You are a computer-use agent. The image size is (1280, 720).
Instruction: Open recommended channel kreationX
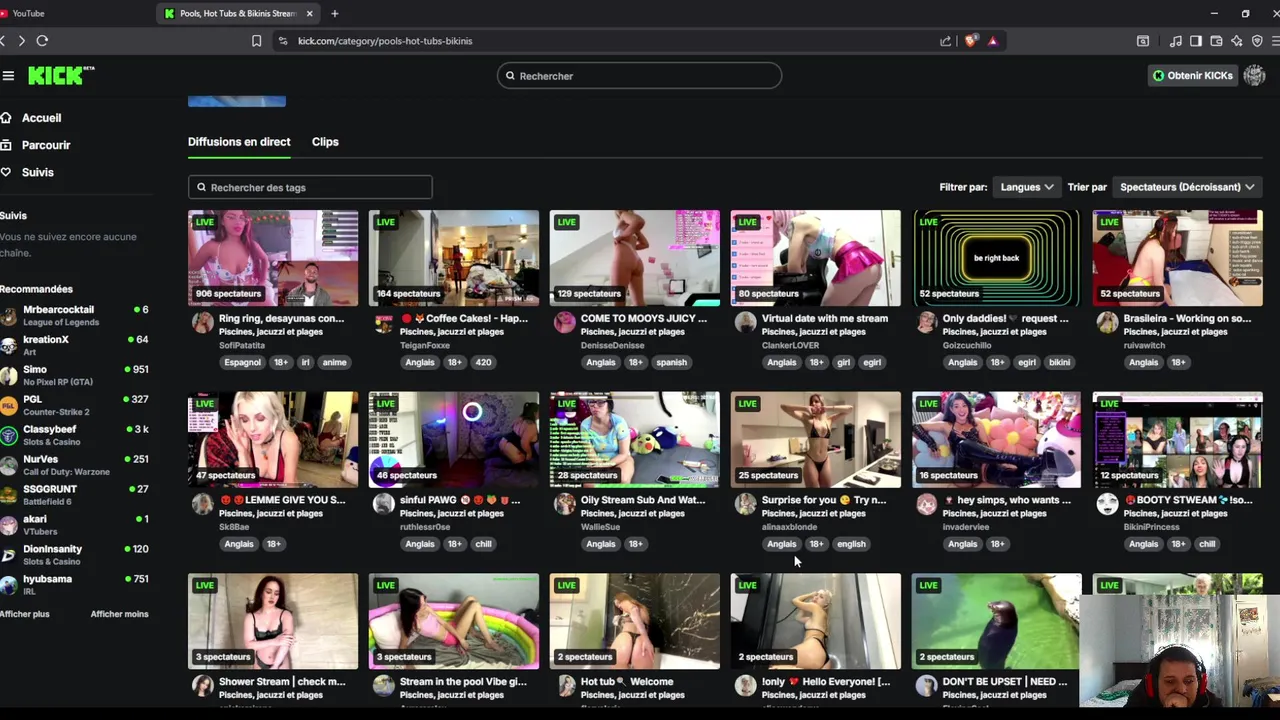tap(74, 345)
